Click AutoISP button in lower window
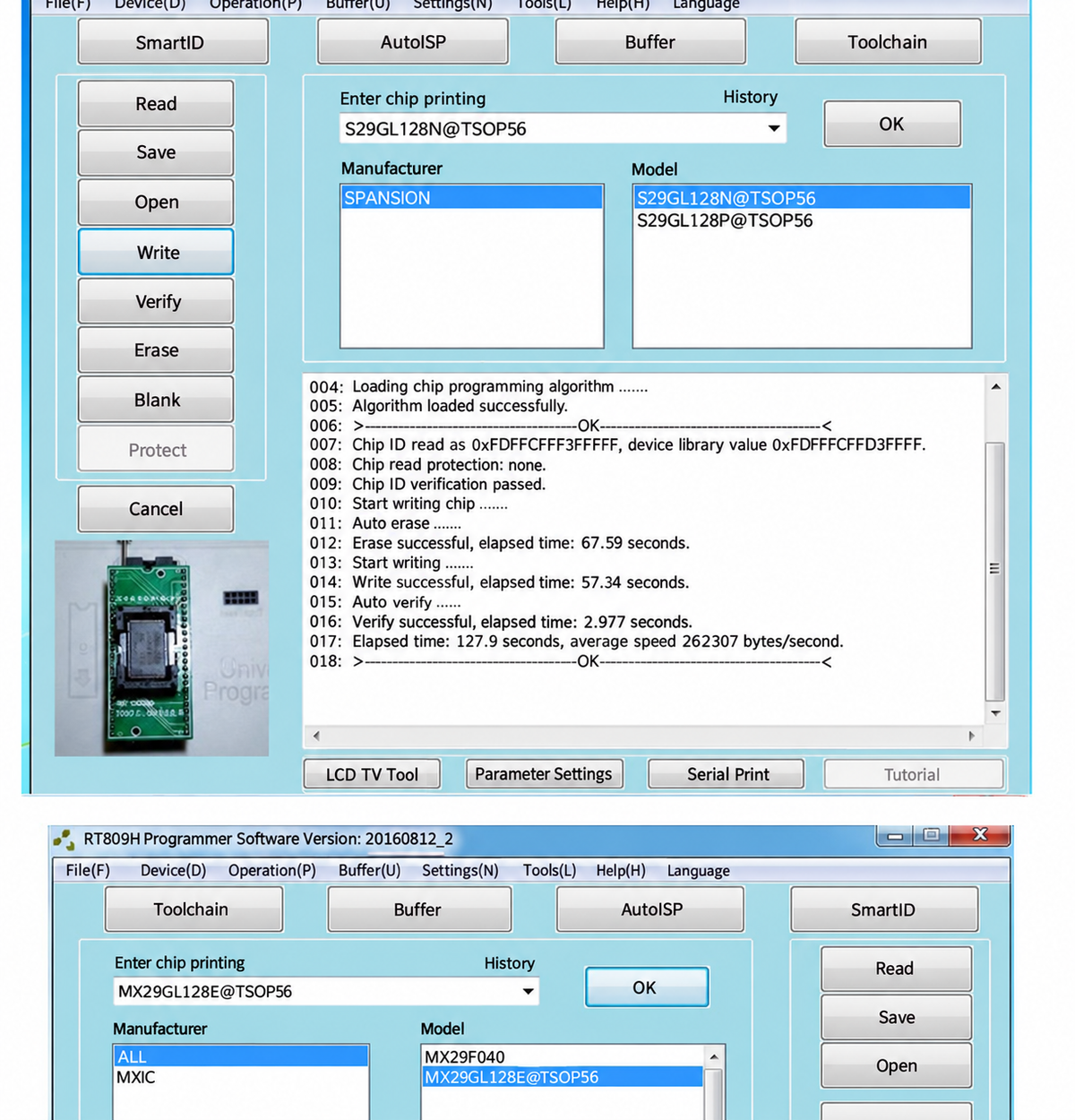Screen dimensions: 1075x1120 (651, 909)
